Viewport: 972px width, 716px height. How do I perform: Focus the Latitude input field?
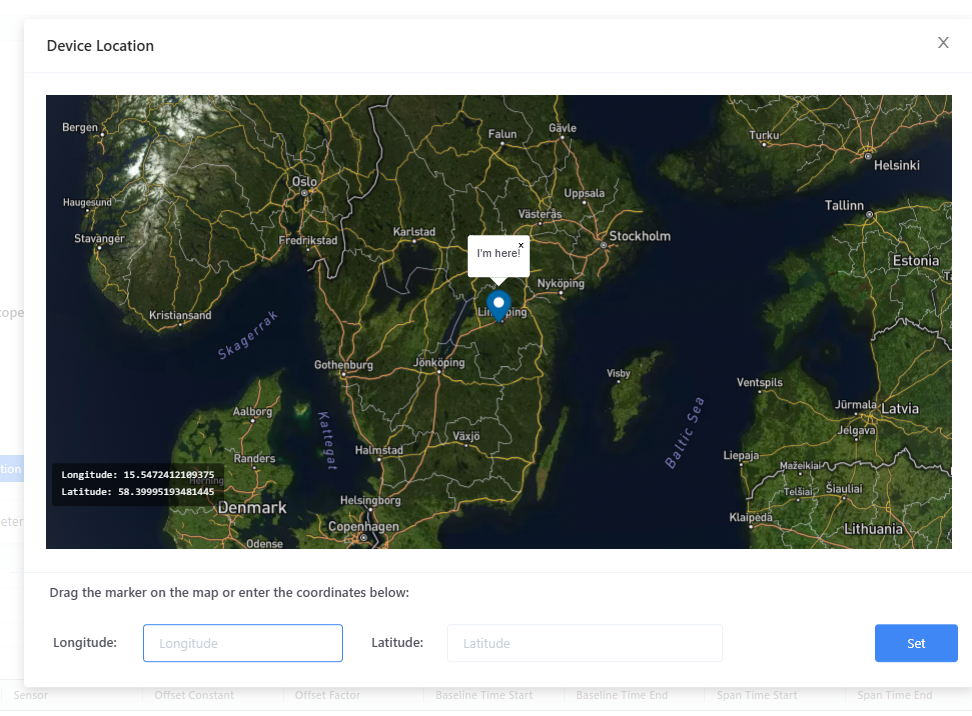[x=585, y=643]
